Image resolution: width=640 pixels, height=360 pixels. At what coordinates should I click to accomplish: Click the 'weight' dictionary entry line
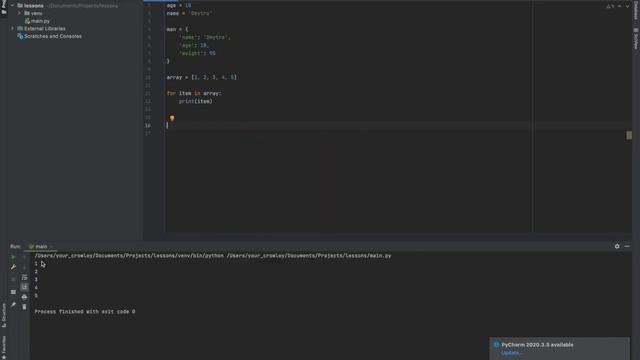[x=197, y=53]
